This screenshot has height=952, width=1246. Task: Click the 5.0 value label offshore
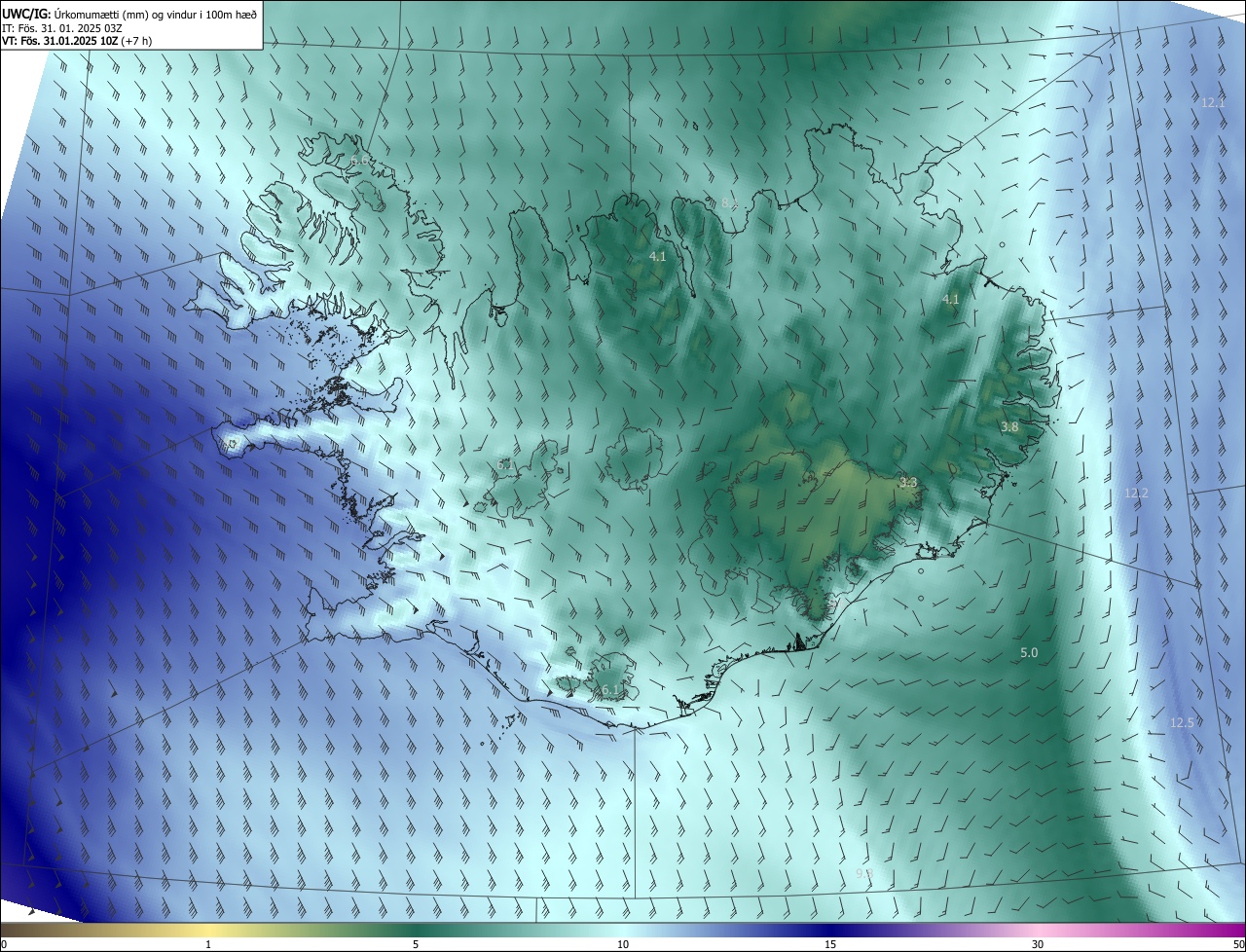coord(1029,652)
